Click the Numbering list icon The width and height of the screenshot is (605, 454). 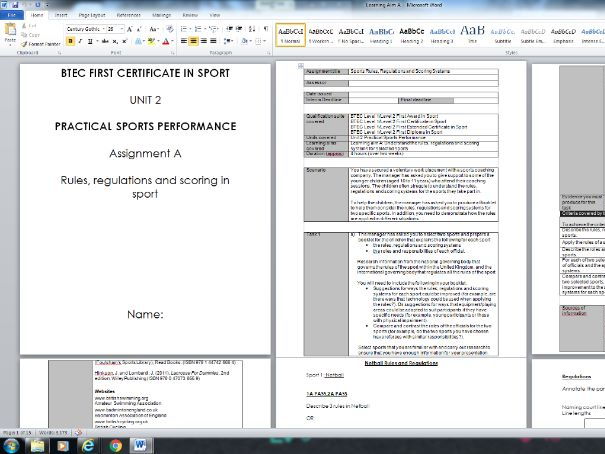(x=199, y=29)
